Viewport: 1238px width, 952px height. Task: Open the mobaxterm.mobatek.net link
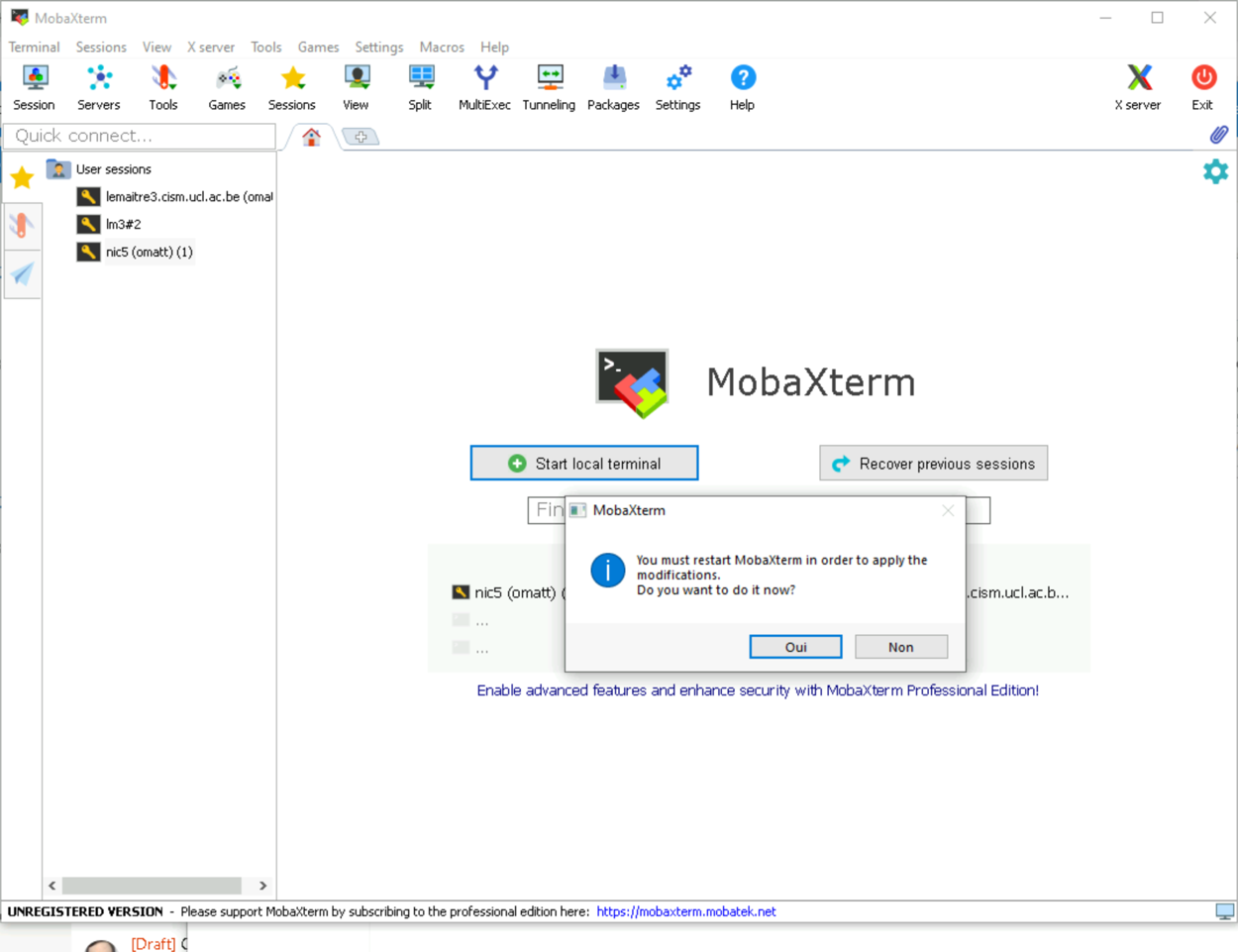pos(686,911)
